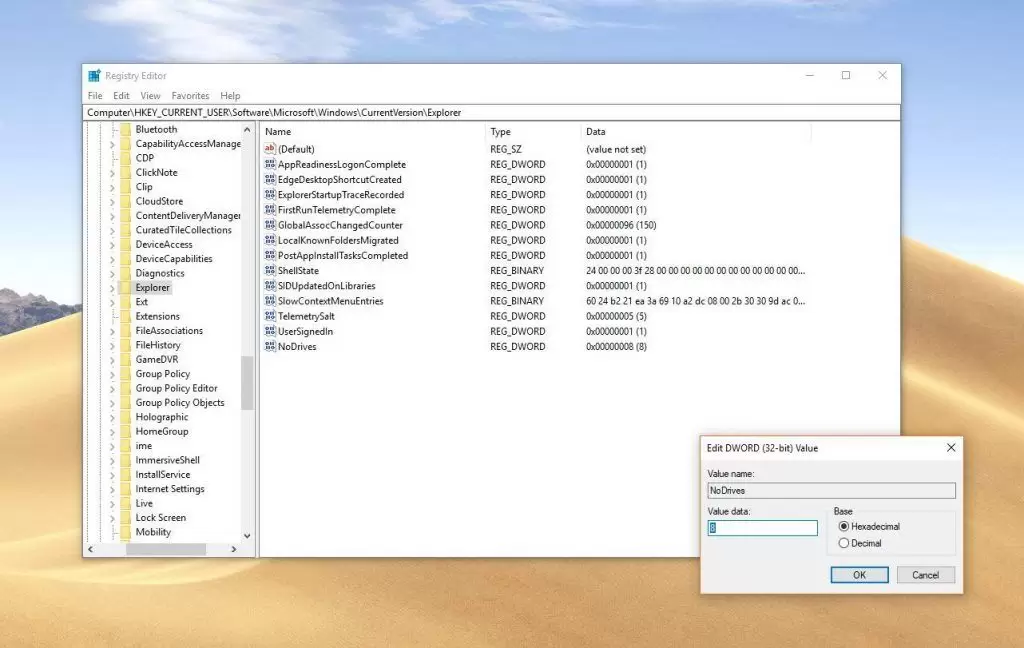
Task: Select the Hexadecimal base option
Action: (869, 526)
